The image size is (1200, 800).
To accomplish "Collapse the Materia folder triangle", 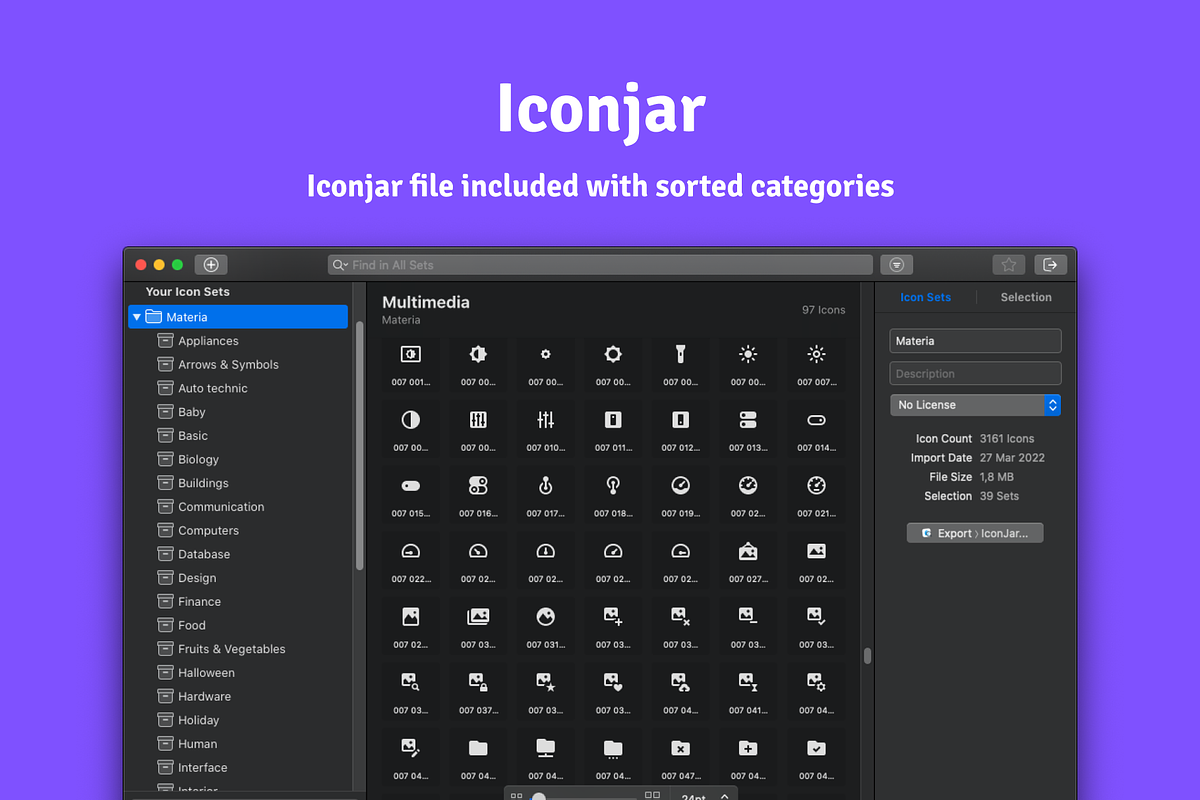I will coord(137,317).
